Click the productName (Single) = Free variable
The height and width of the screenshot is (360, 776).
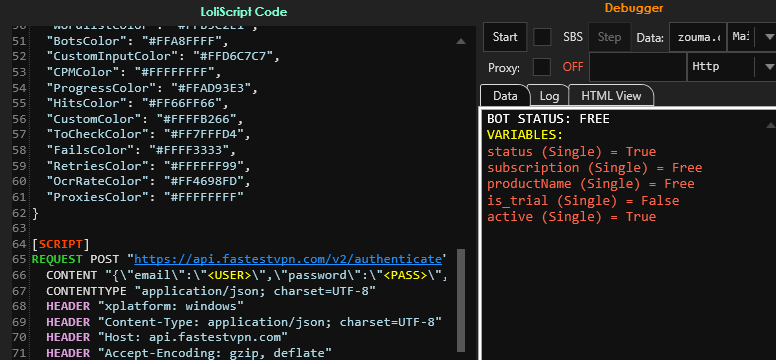(x=590, y=184)
